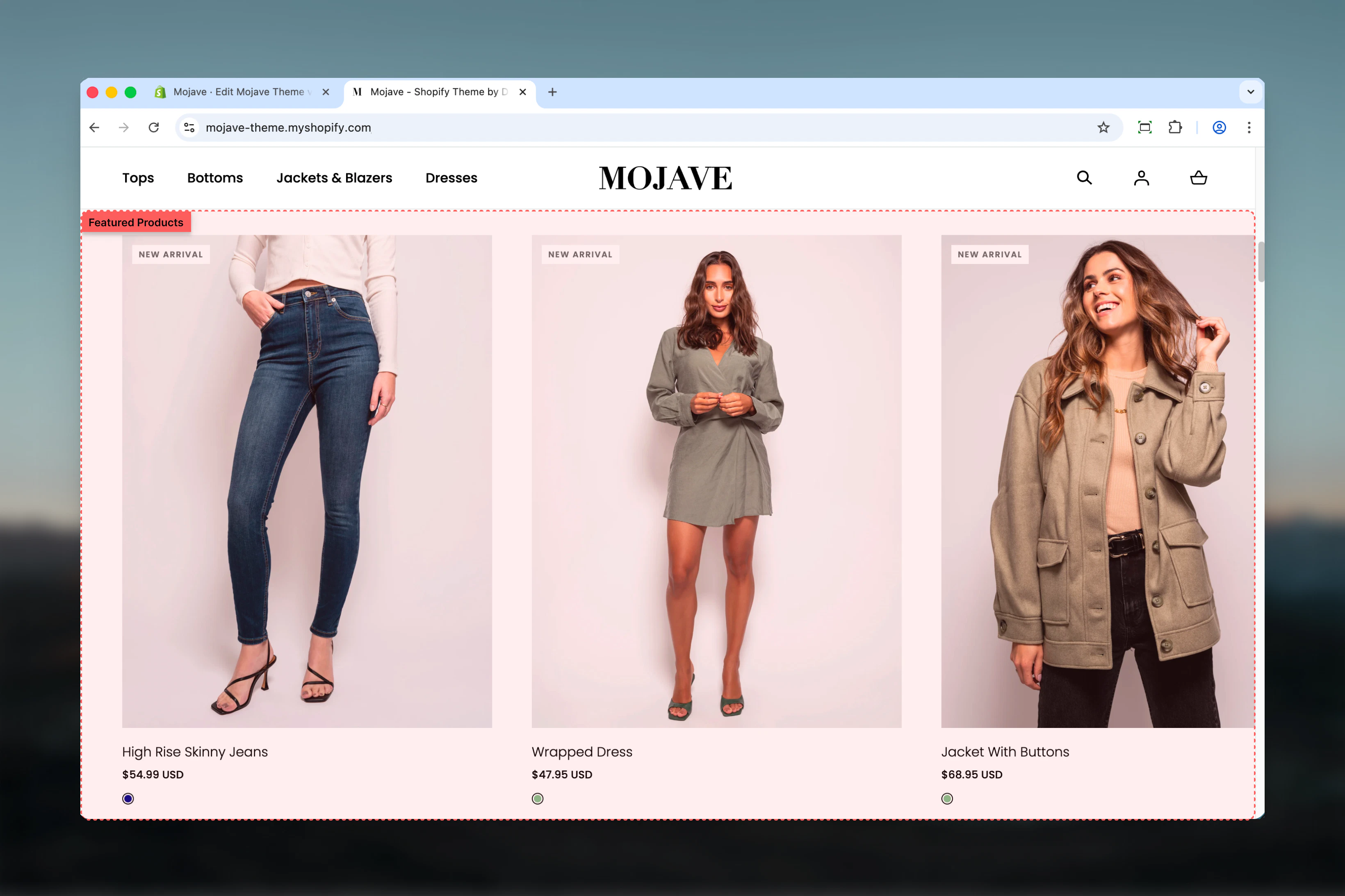Viewport: 1345px width, 896px height.
Task: Click the New Arrival badge on the jeans
Action: pyautogui.click(x=171, y=254)
